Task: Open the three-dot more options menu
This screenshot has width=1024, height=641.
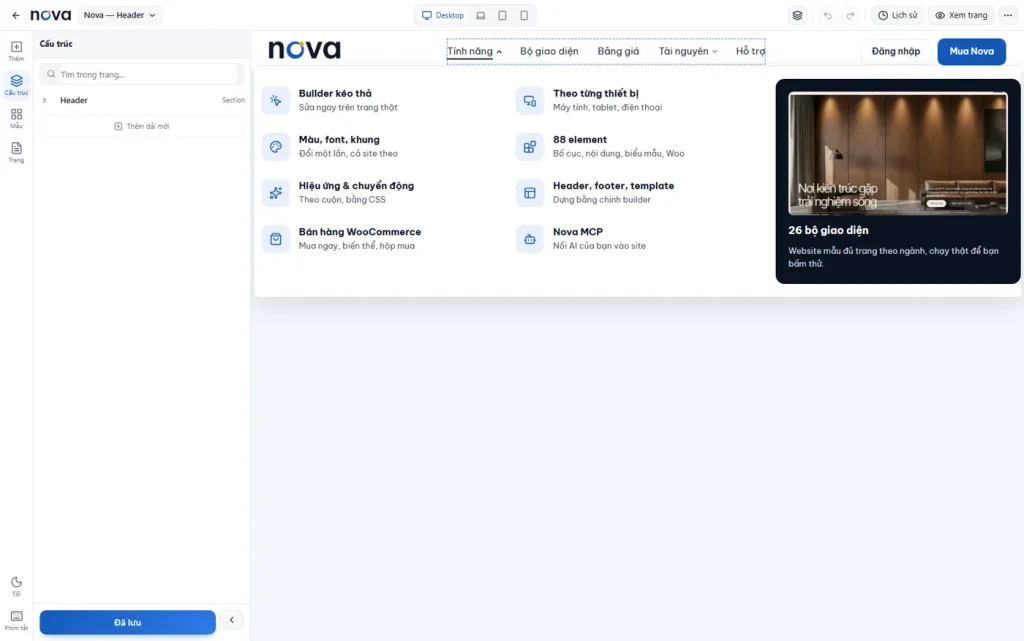Action: pyautogui.click(x=1008, y=15)
